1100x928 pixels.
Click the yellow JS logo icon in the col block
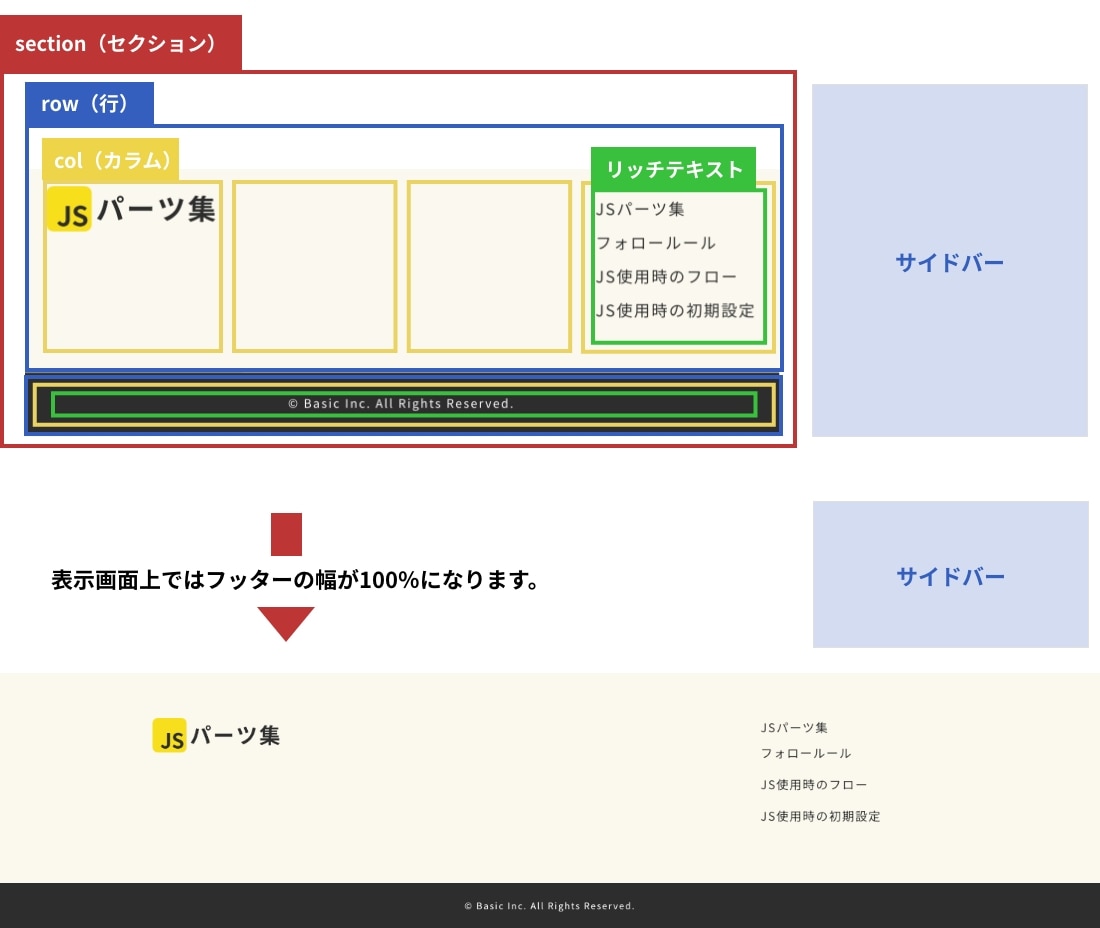68,209
